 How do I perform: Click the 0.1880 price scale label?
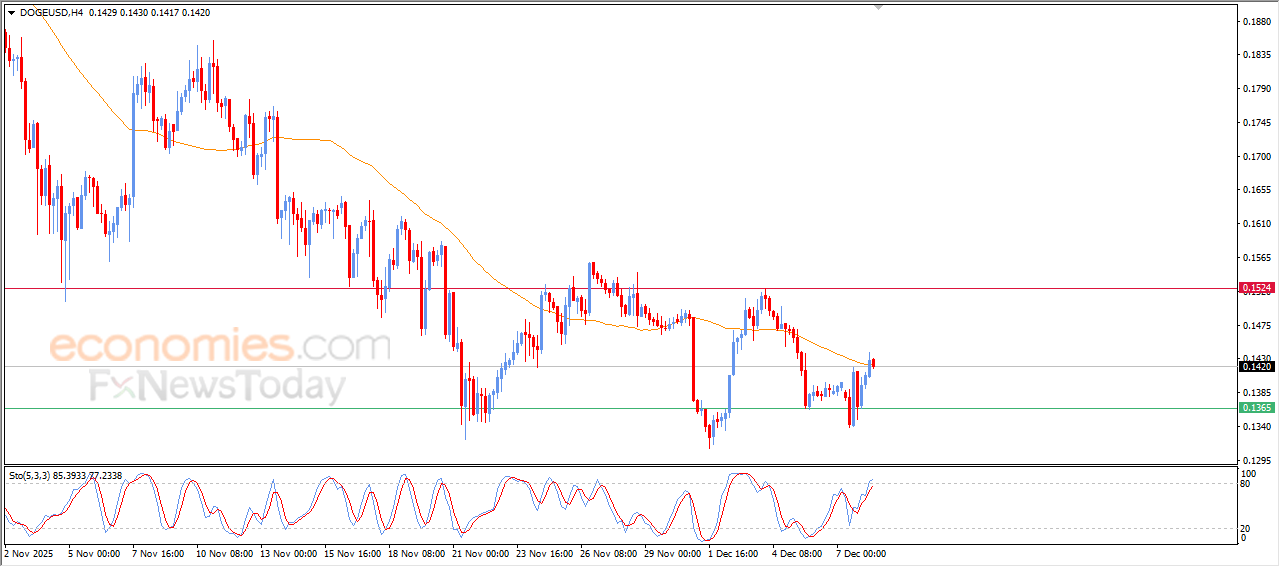(1254, 21)
